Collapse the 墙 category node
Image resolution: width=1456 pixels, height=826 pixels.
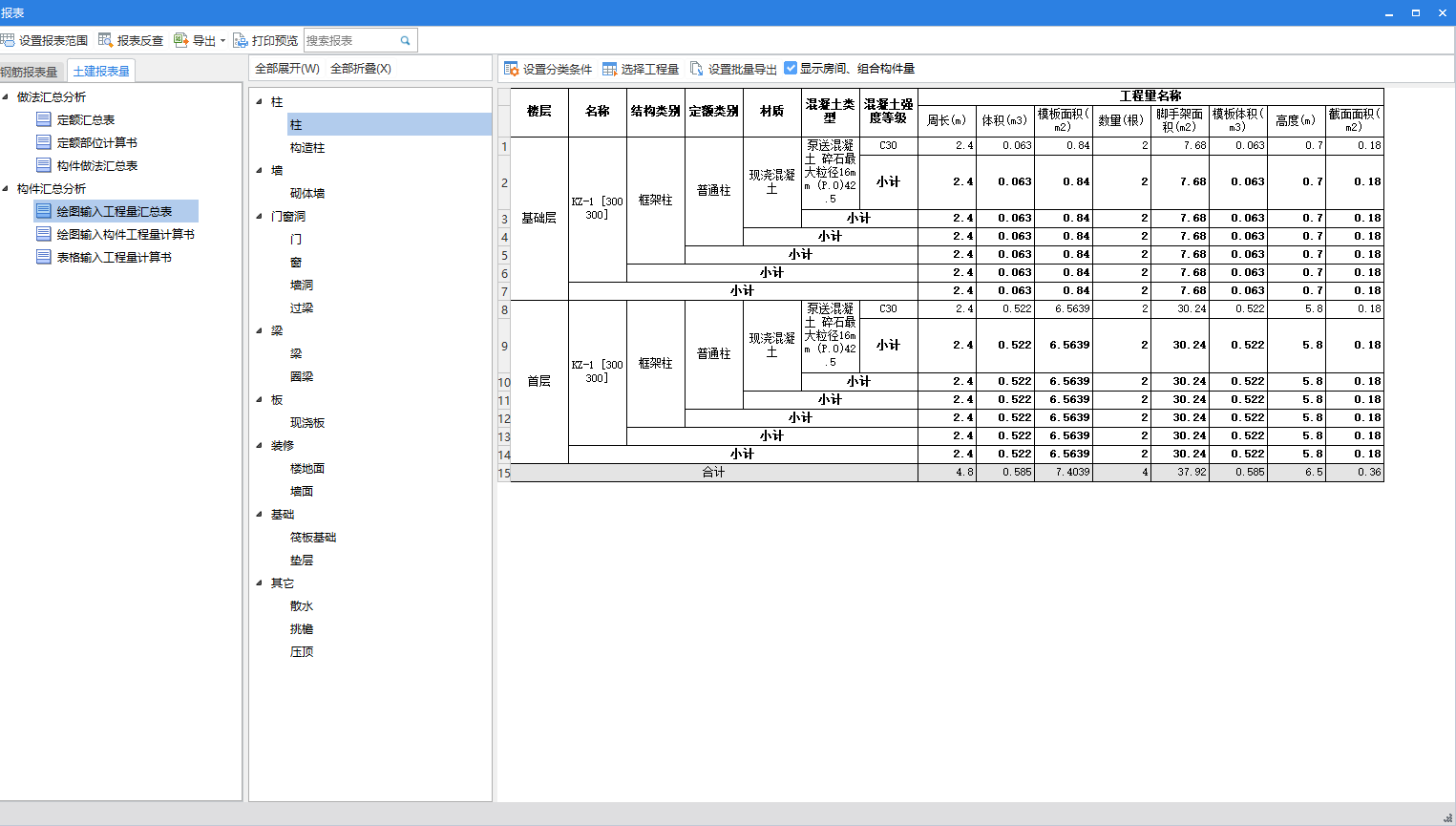259,170
